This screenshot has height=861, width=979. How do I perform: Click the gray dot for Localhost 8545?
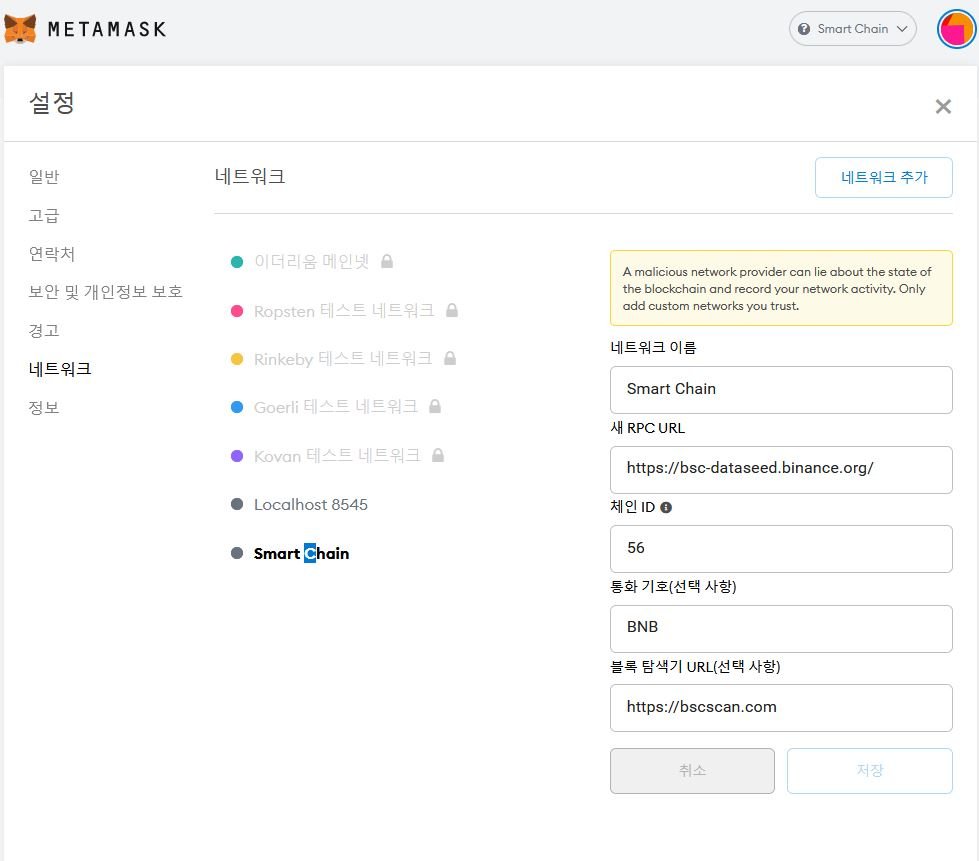click(x=237, y=504)
